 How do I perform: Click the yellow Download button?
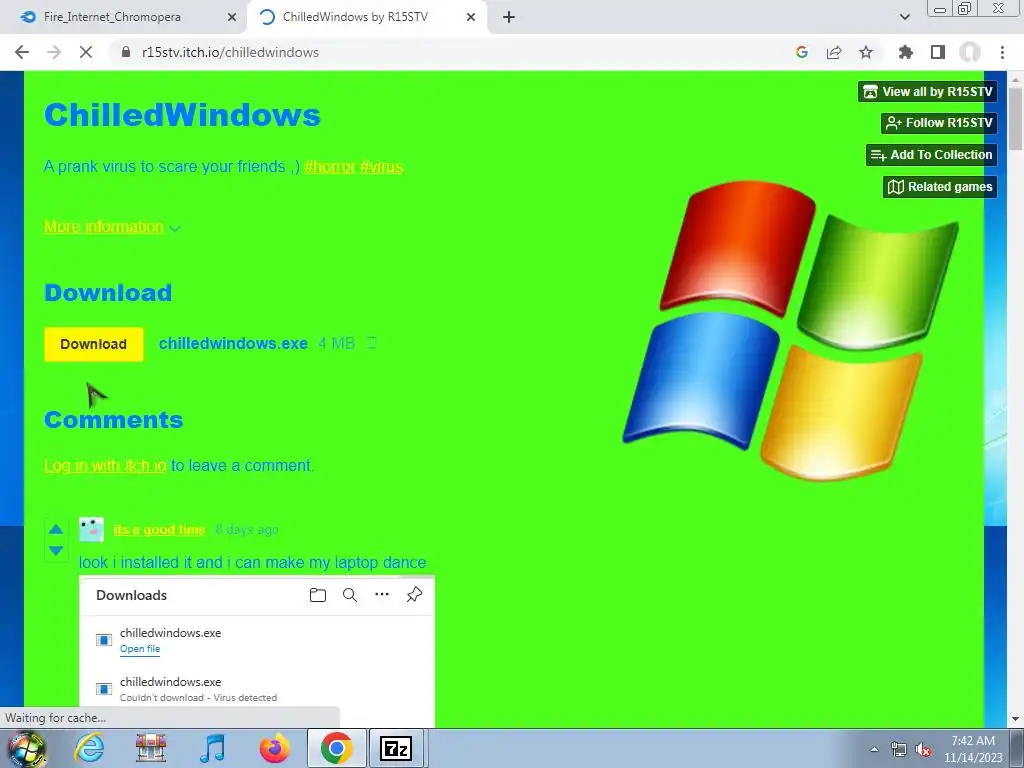[x=93, y=344]
